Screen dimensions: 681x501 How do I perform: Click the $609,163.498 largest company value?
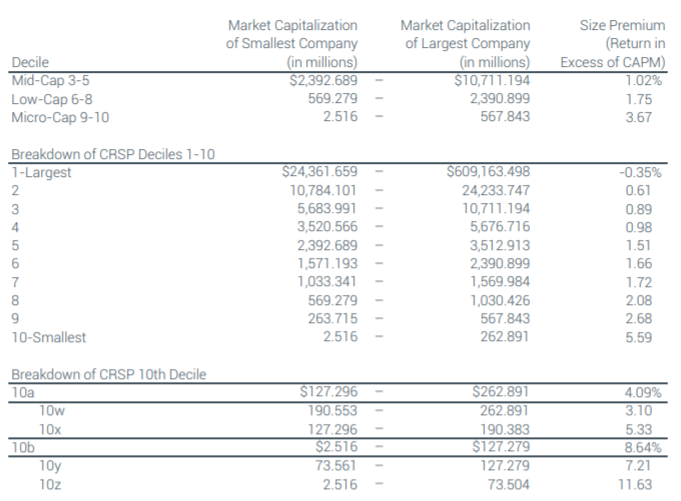coord(489,173)
